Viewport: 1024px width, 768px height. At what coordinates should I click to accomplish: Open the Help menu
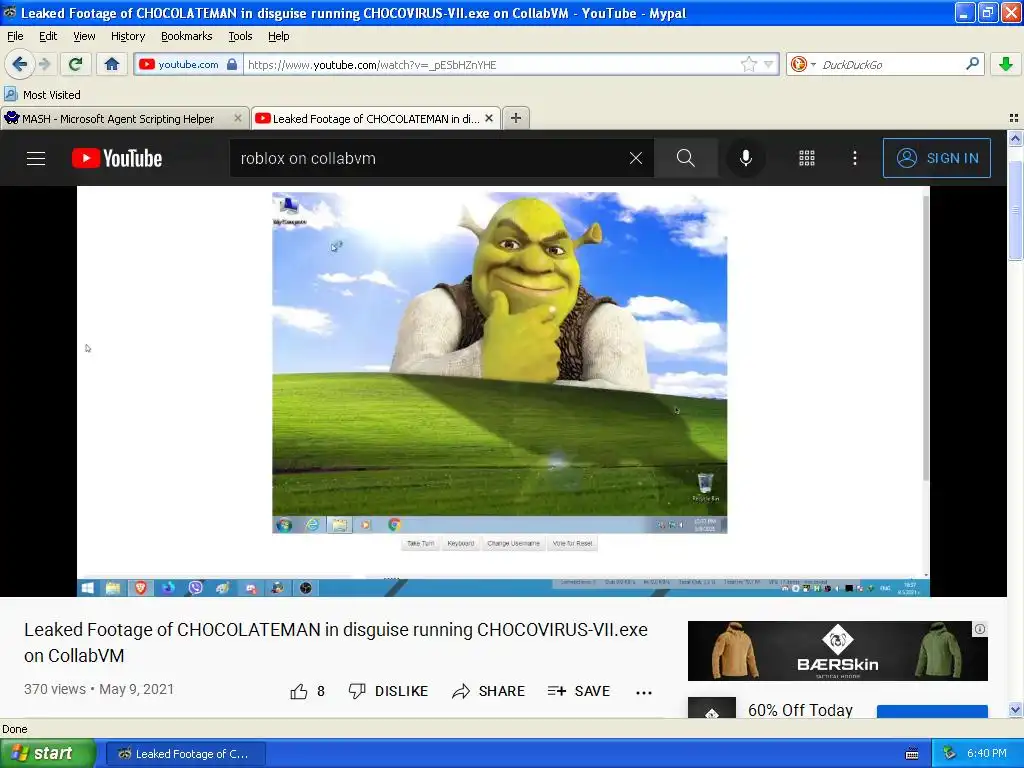pyautogui.click(x=278, y=36)
